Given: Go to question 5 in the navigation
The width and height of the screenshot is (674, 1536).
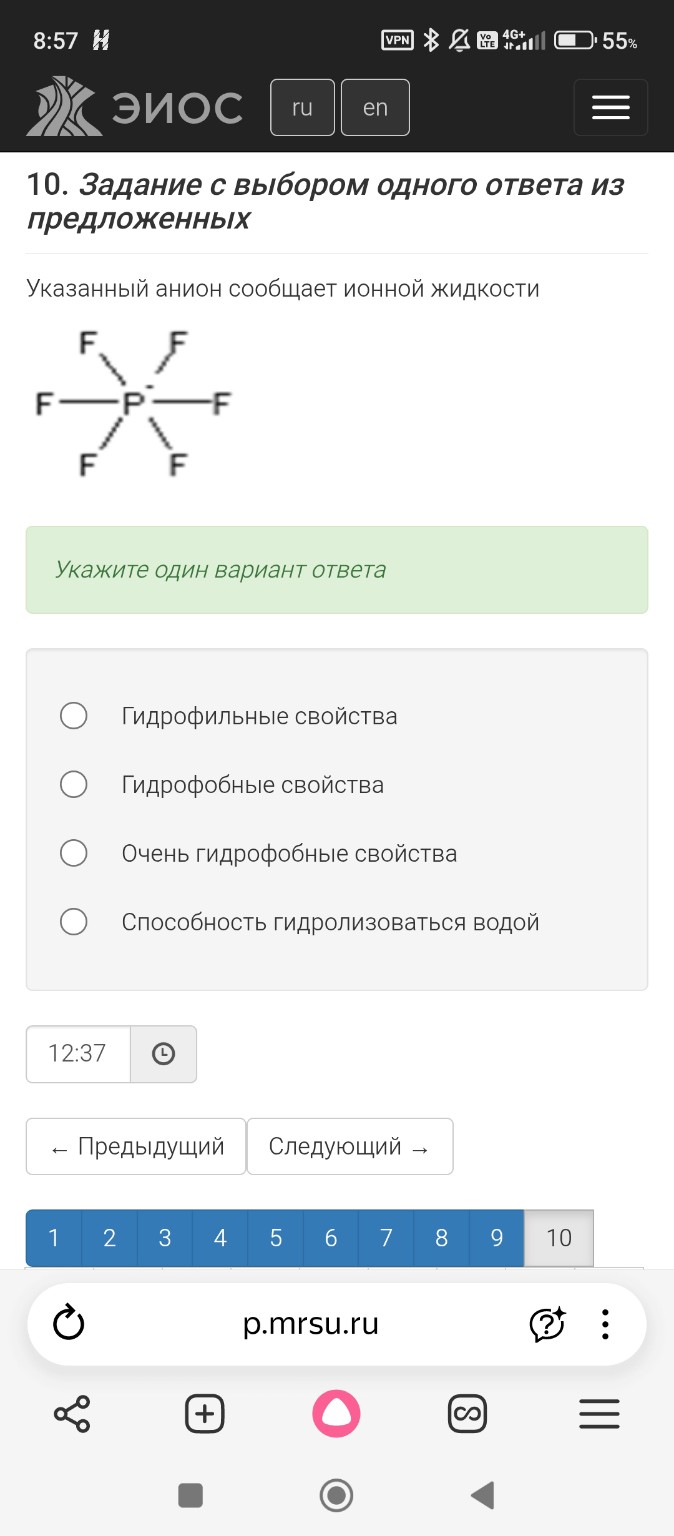Looking at the screenshot, I should (x=275, y=1237).
